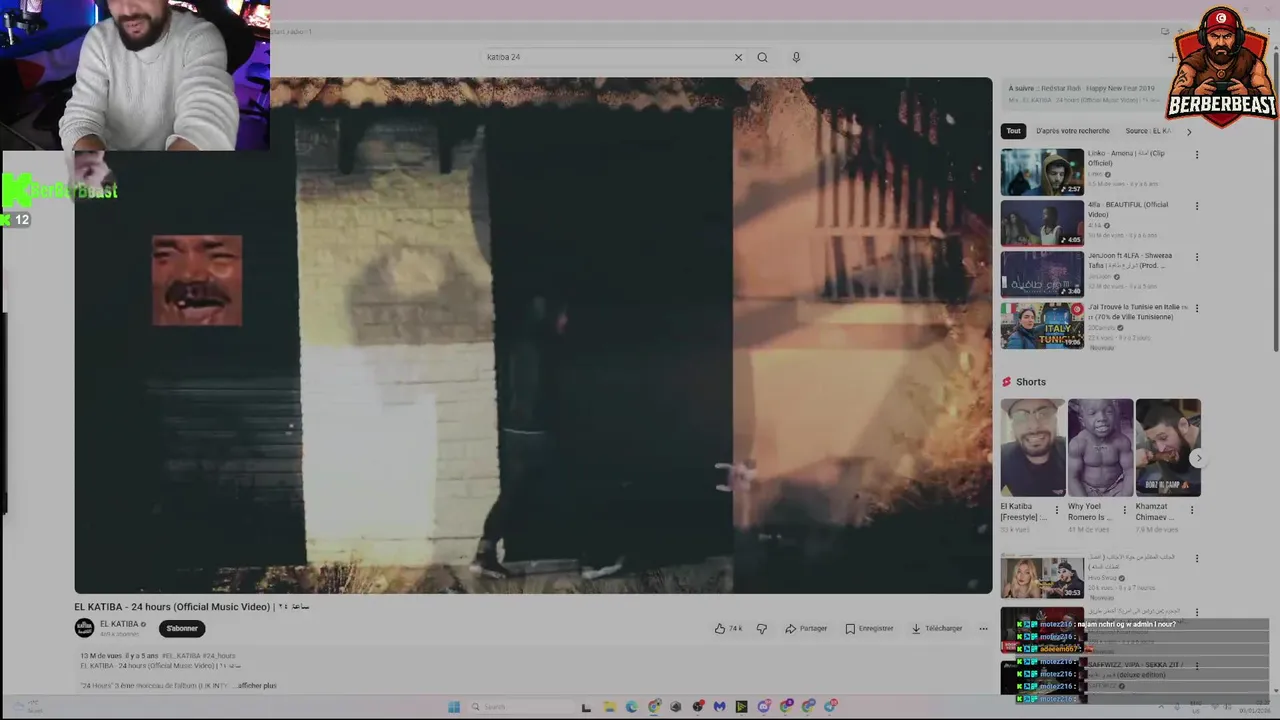Open 'JenJoon ft 4LFA - Shweaa Tafia' thumbnail
The height and width of the screenshot is (720, 1280).
(x=1042, y=274)
